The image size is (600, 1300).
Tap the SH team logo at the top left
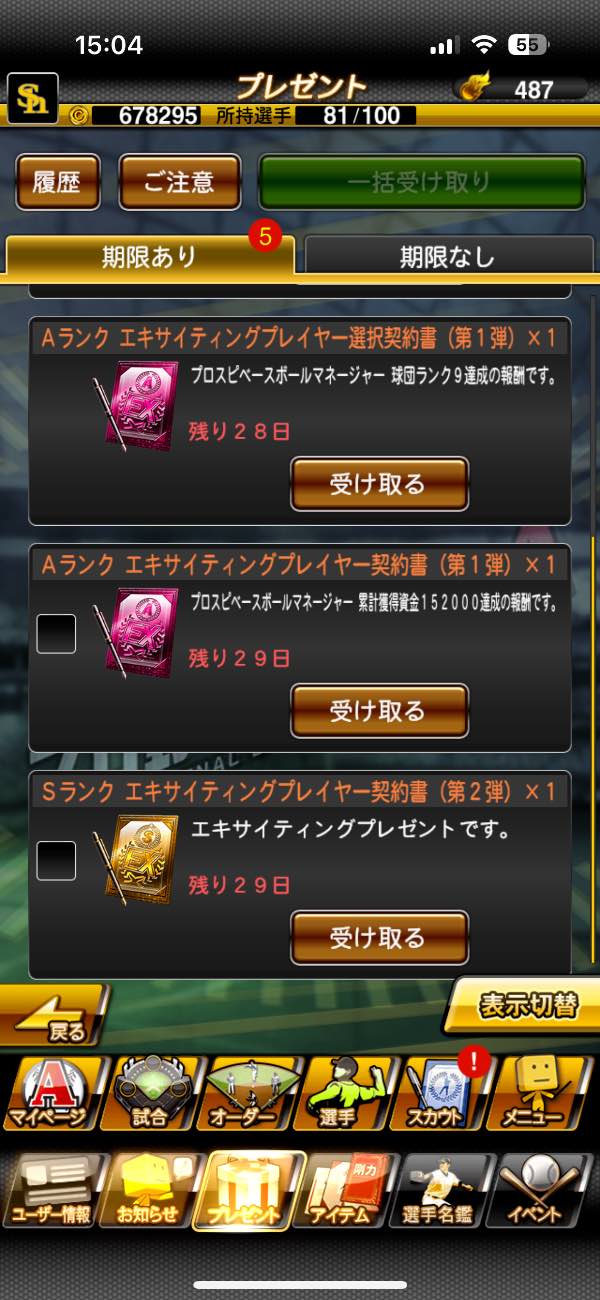[33, 98]
